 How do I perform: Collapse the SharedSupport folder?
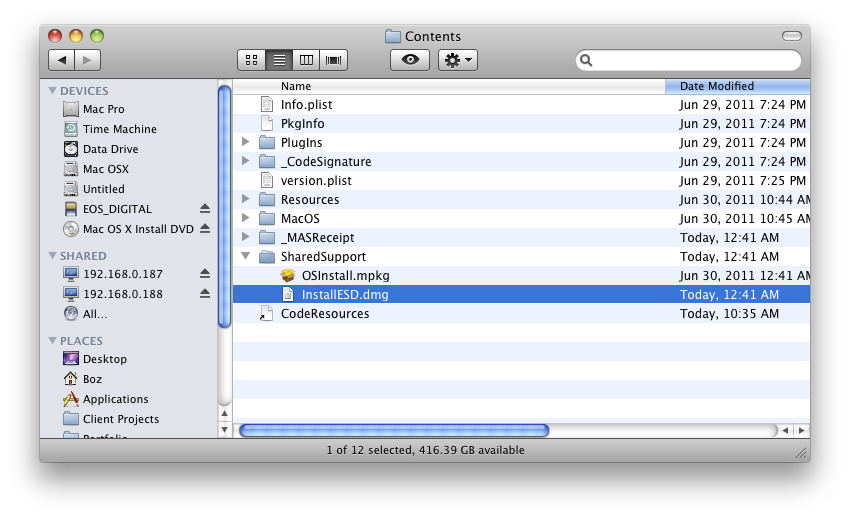246,257
